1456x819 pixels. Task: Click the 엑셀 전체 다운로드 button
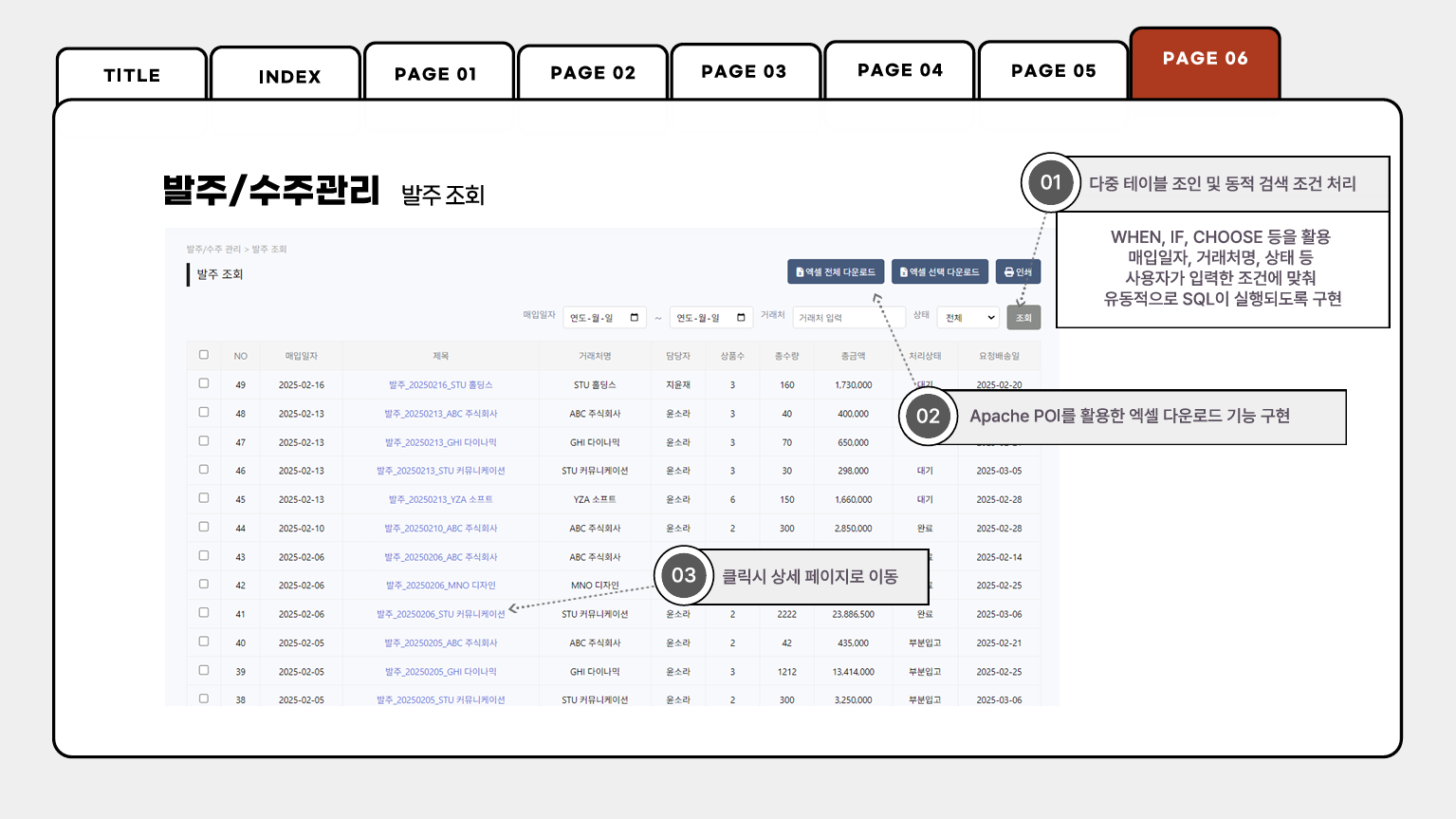coord(836,272)
